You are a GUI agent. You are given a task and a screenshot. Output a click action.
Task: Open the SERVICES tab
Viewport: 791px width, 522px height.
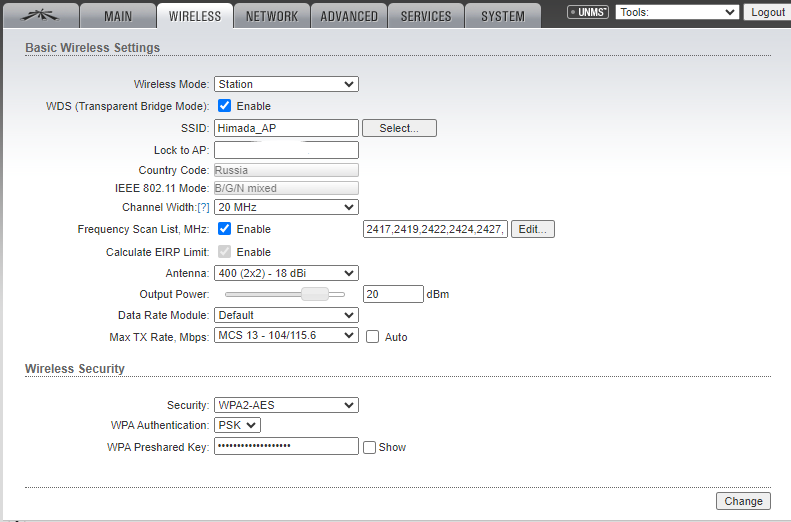tap(425, 16)
